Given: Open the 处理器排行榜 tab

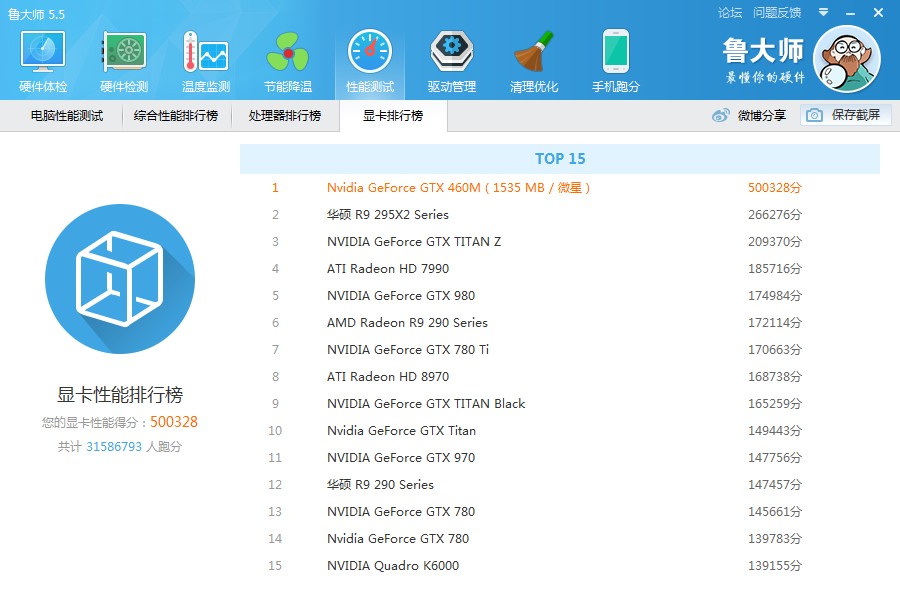Looking at the screenshot, I should (285, 116).
